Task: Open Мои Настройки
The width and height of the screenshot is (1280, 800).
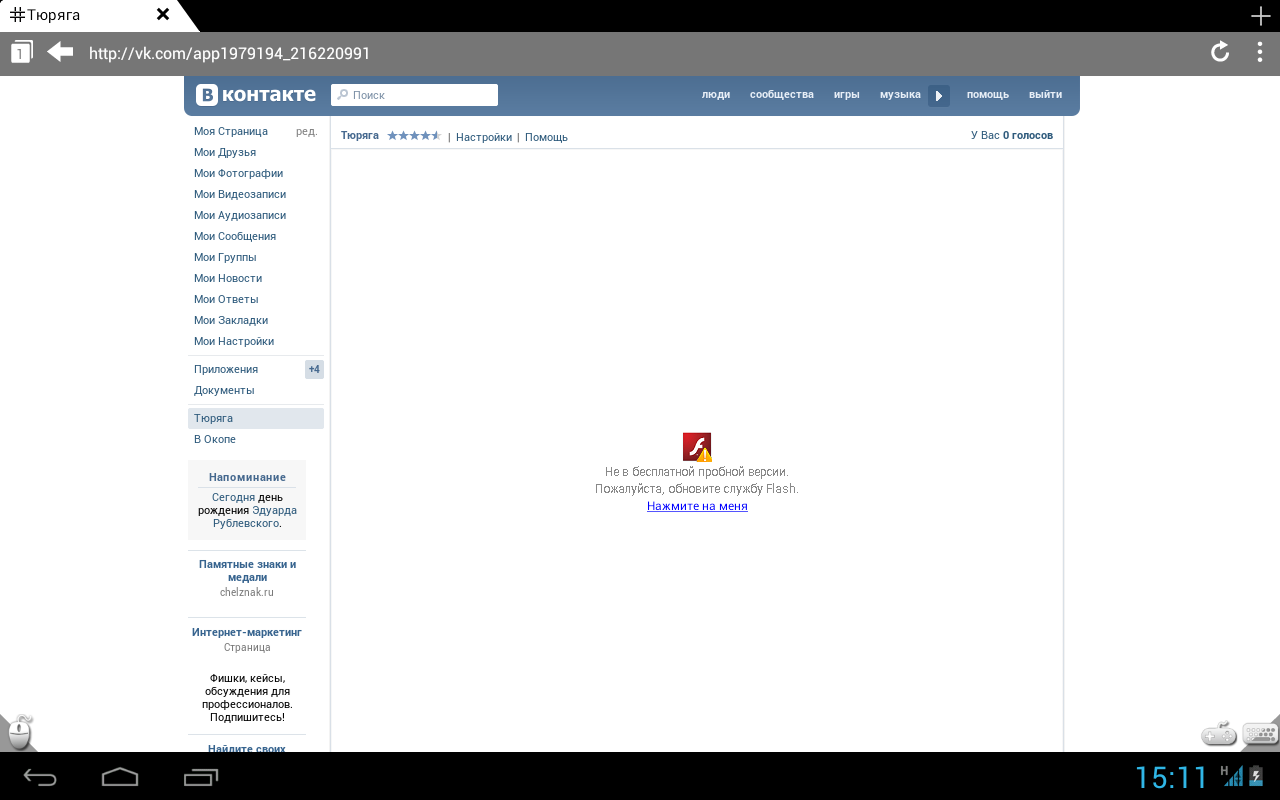Action: pyautogui.click(x=234, y=341)
